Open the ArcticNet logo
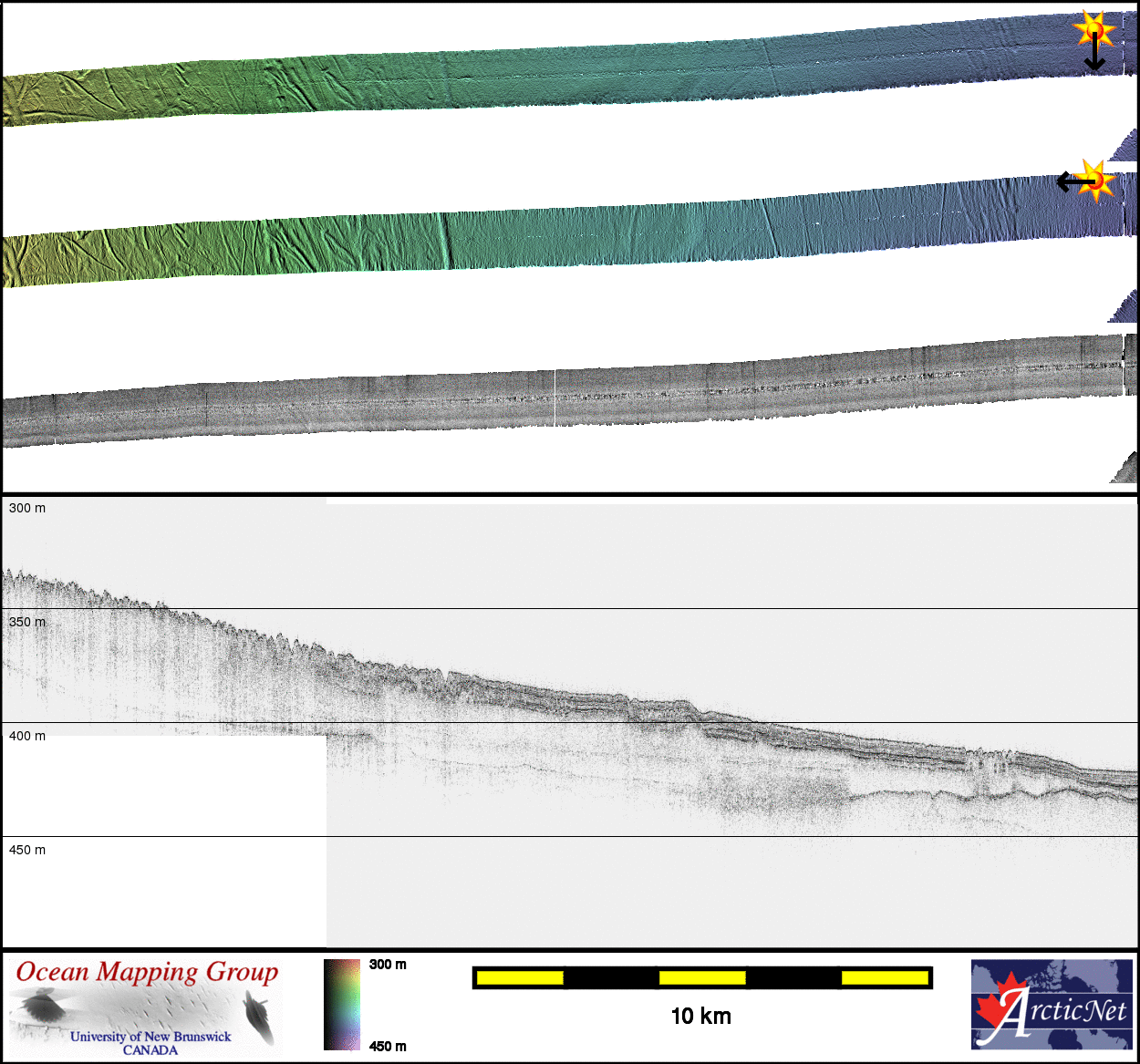The image size is (1140, 1064). 1052,1004
